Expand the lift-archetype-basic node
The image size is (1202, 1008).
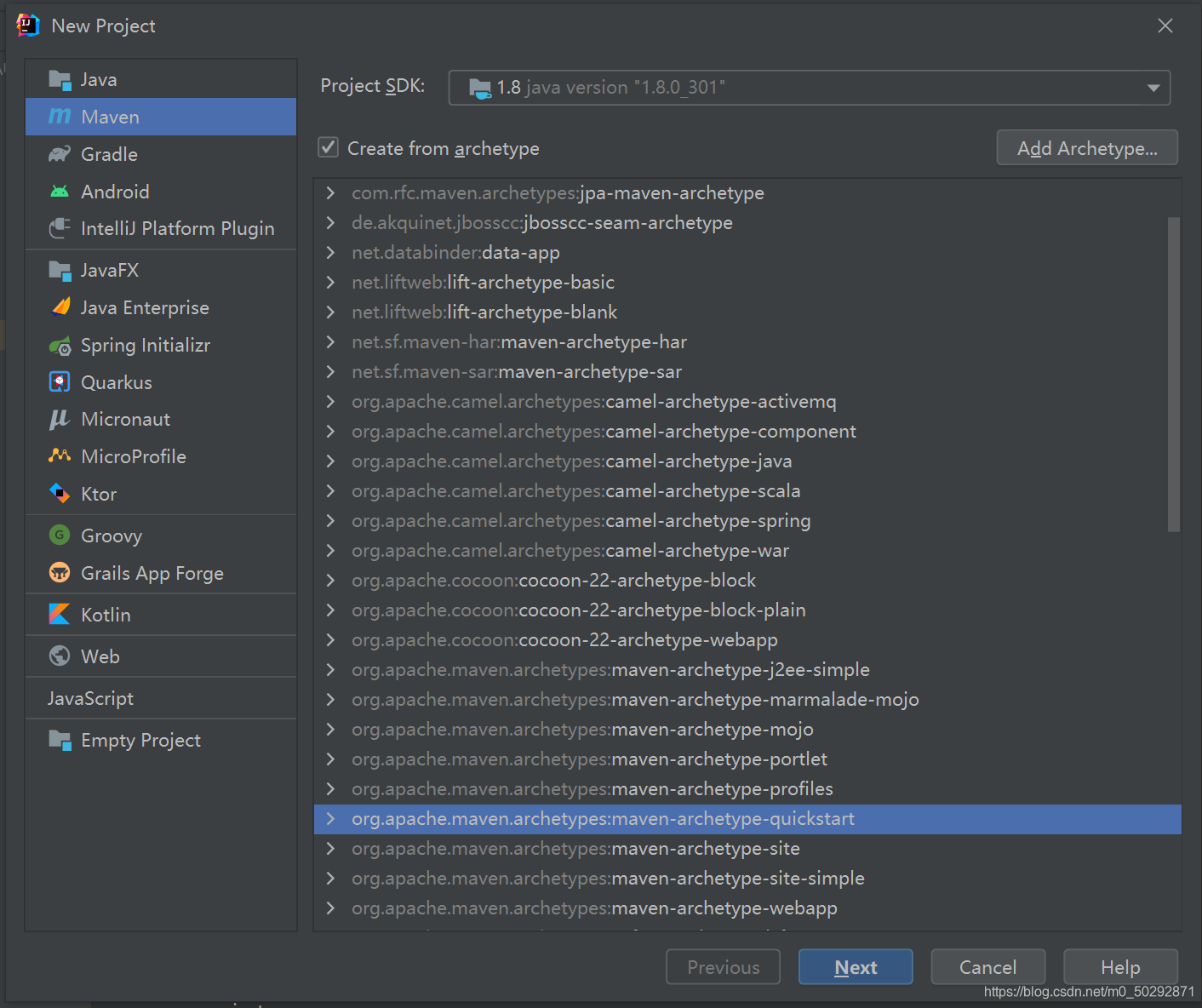pyautogui.click(x=331, y=283)
